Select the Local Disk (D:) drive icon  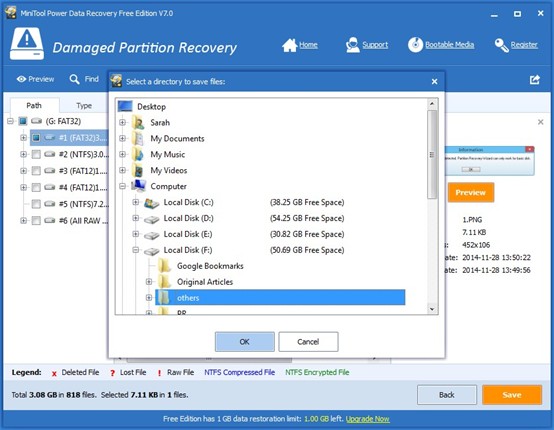(151, 219)
